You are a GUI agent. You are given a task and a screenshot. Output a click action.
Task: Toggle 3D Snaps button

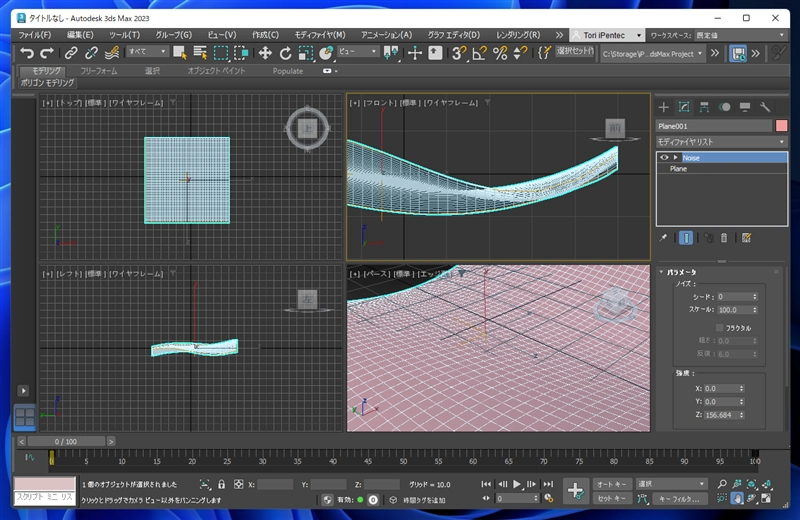coord(459,53)
